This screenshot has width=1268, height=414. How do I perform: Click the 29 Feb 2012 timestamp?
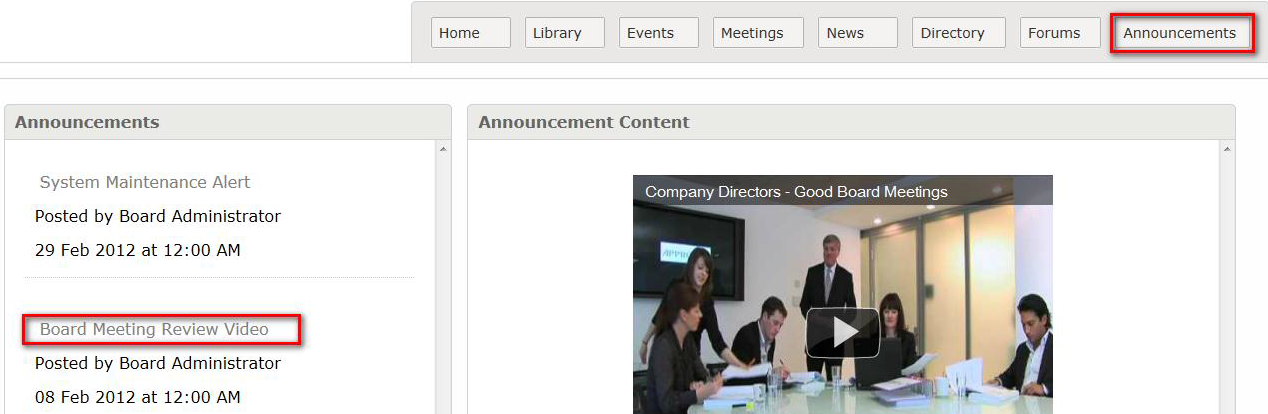(x=138, y=250)
